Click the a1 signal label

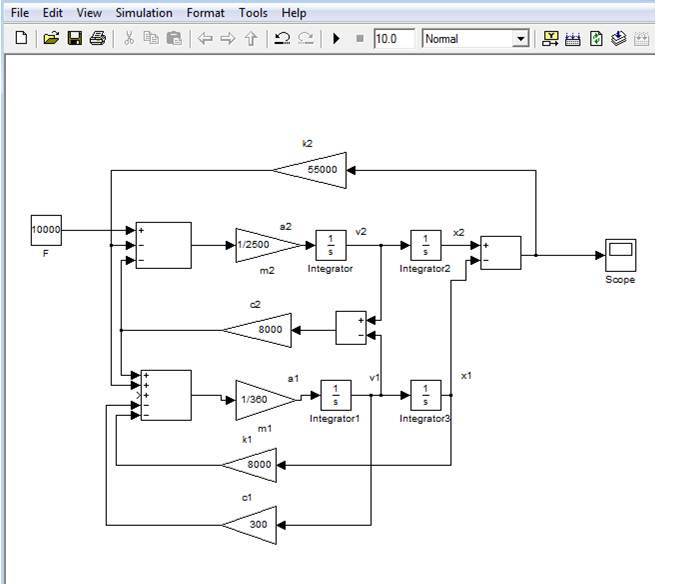293,378
